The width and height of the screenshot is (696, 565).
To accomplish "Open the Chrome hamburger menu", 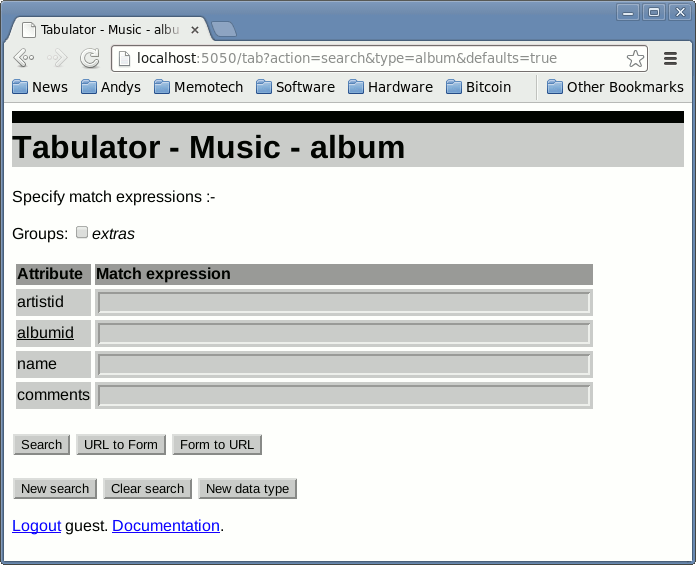I will [x=671, y=58].
